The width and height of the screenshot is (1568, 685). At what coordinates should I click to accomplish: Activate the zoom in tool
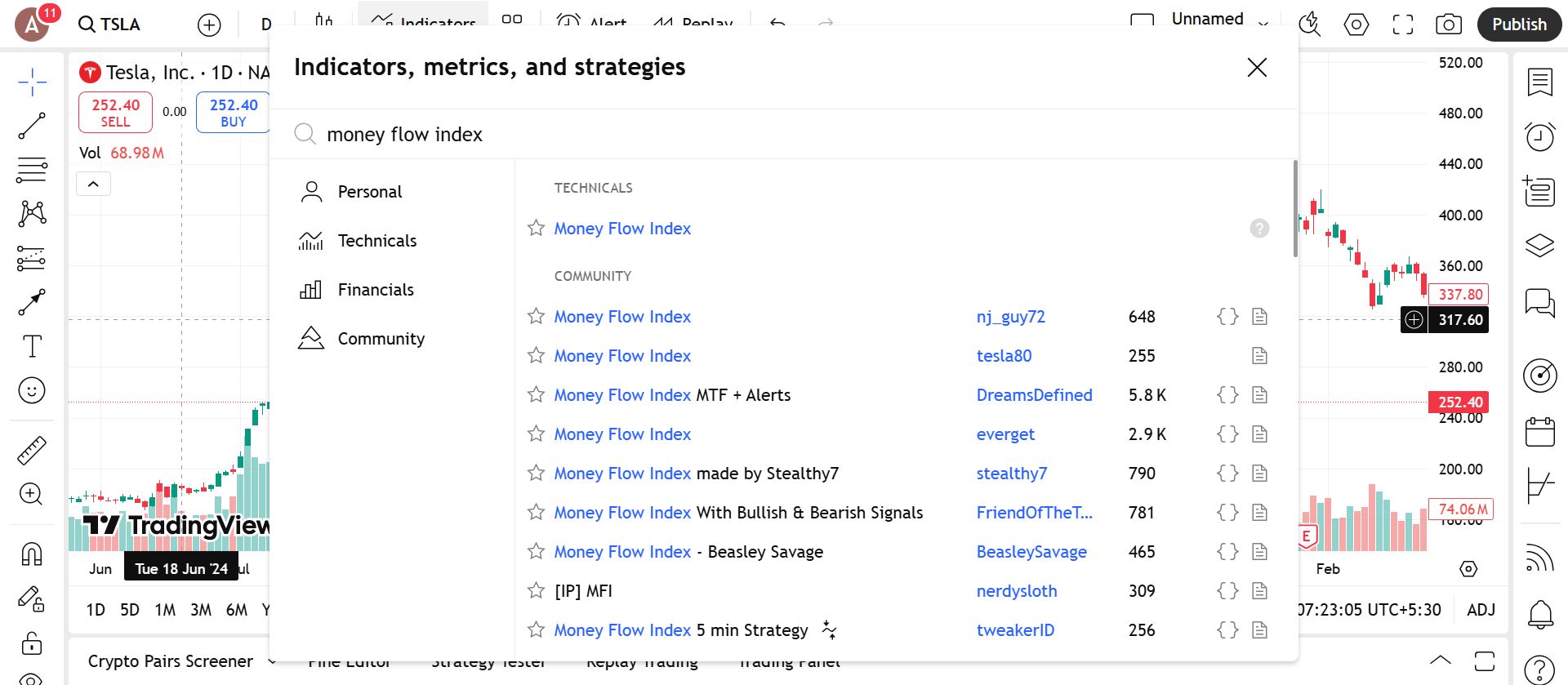(32, 494)
